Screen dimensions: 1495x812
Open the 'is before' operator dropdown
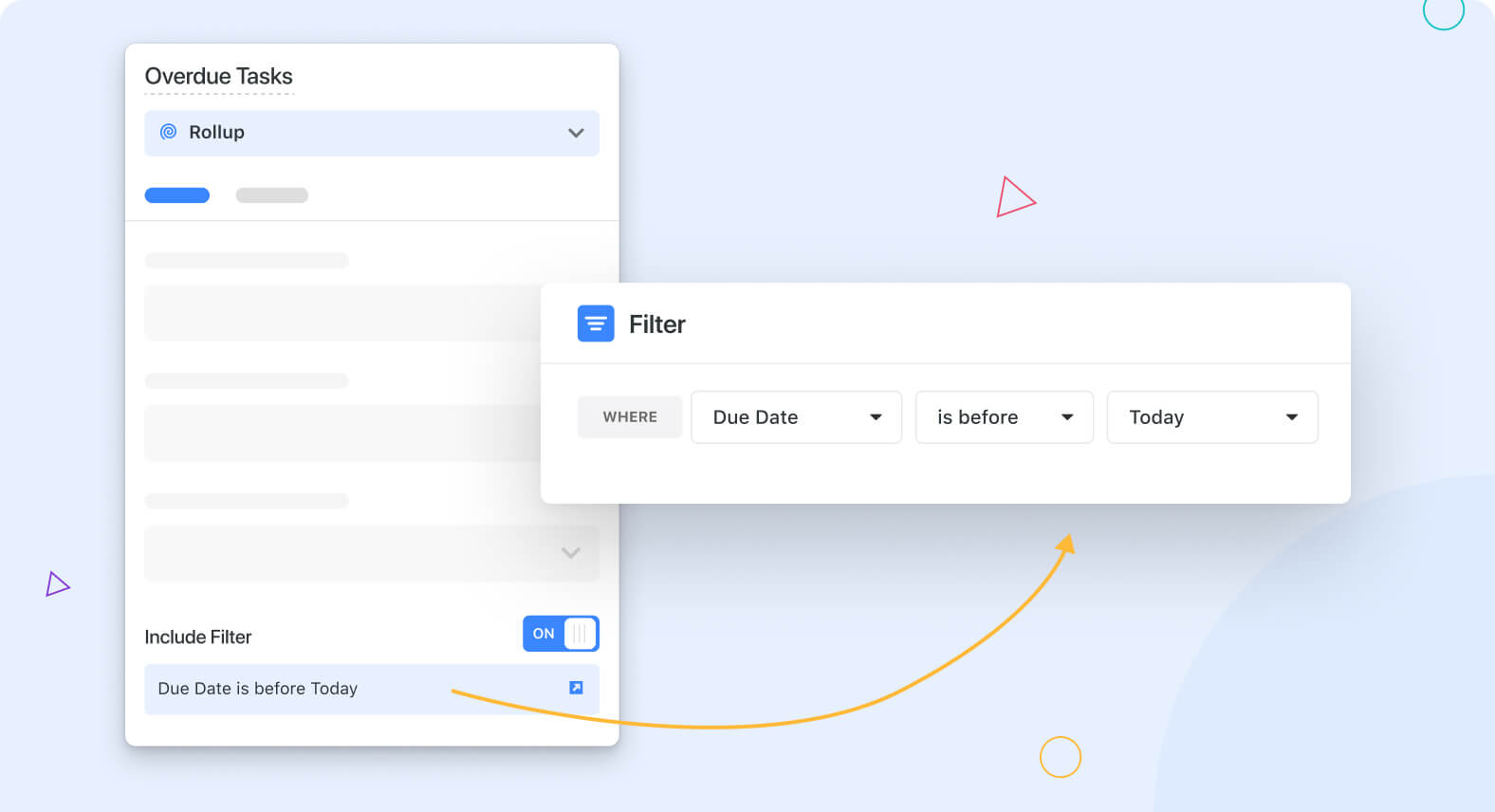click(1004, 417)
